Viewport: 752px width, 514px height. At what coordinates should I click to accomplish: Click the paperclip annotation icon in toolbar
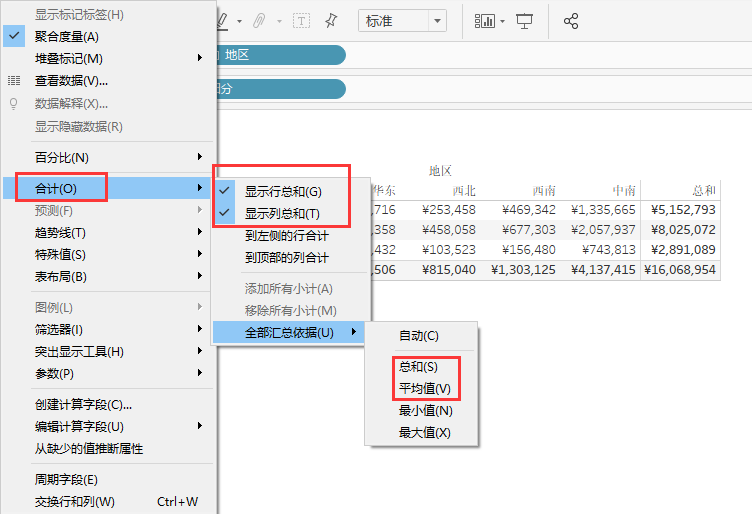click(259, 21)
